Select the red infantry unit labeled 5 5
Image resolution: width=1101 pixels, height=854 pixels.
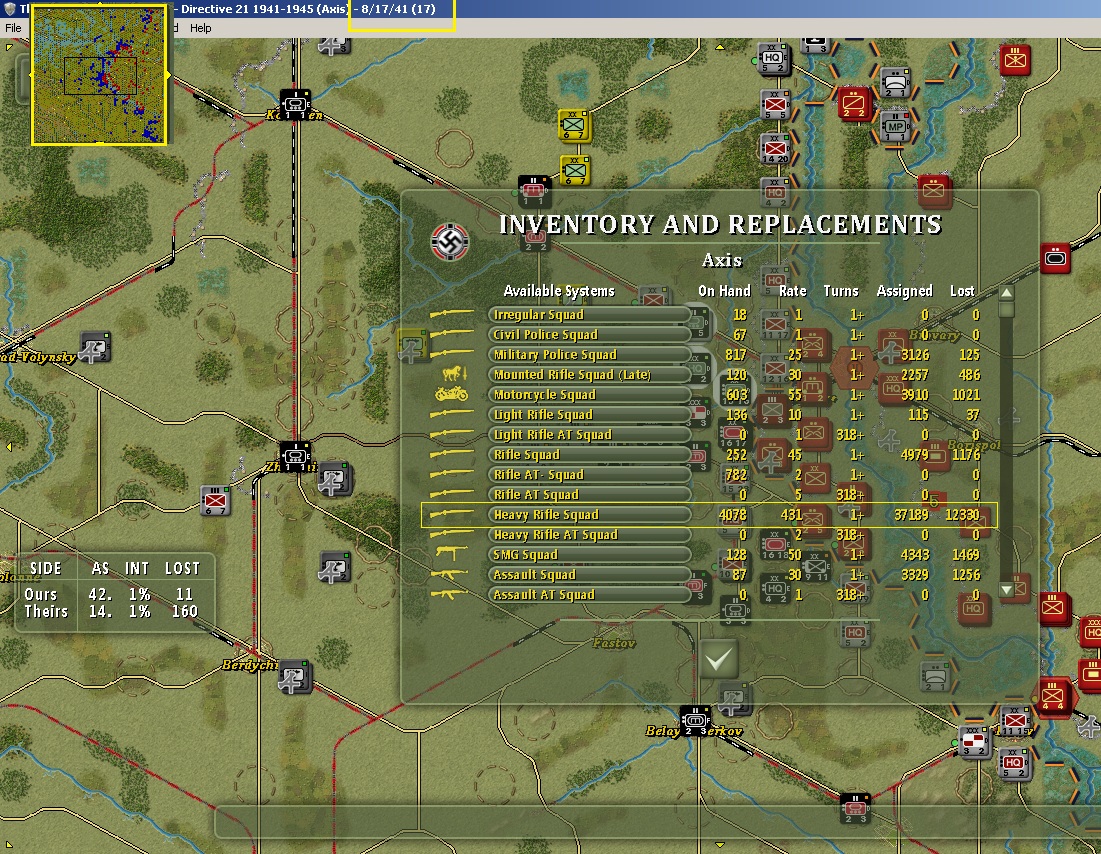coord(776,106)
